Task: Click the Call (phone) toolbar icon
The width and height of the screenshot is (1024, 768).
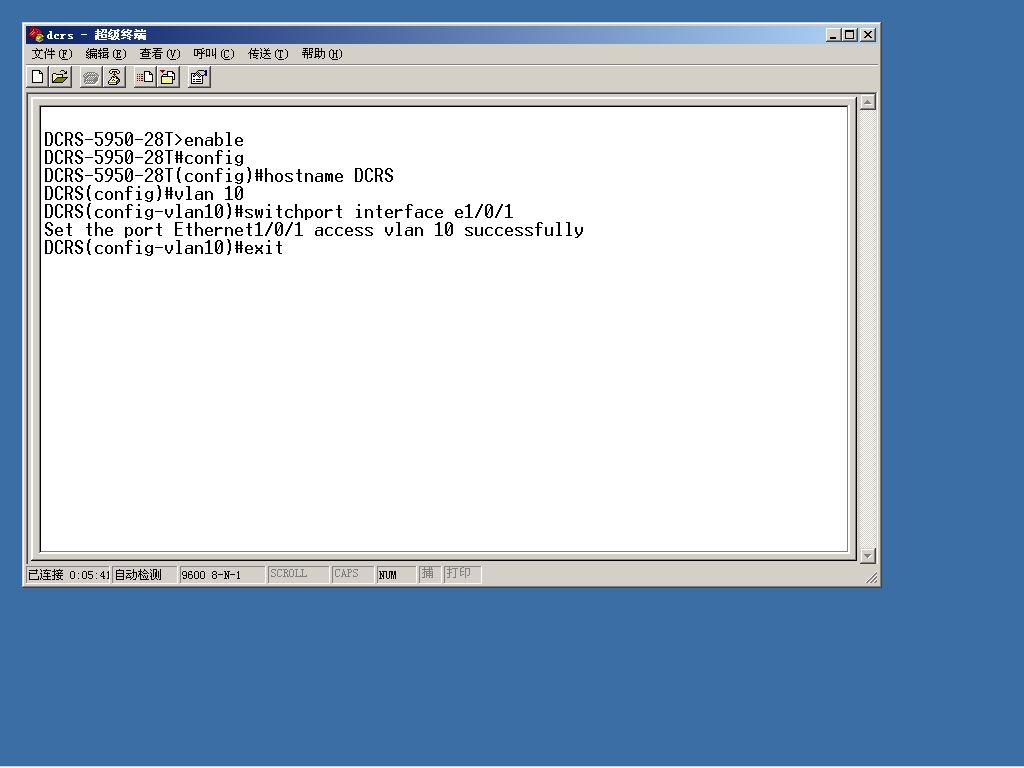Action: (x=91, y=78)
